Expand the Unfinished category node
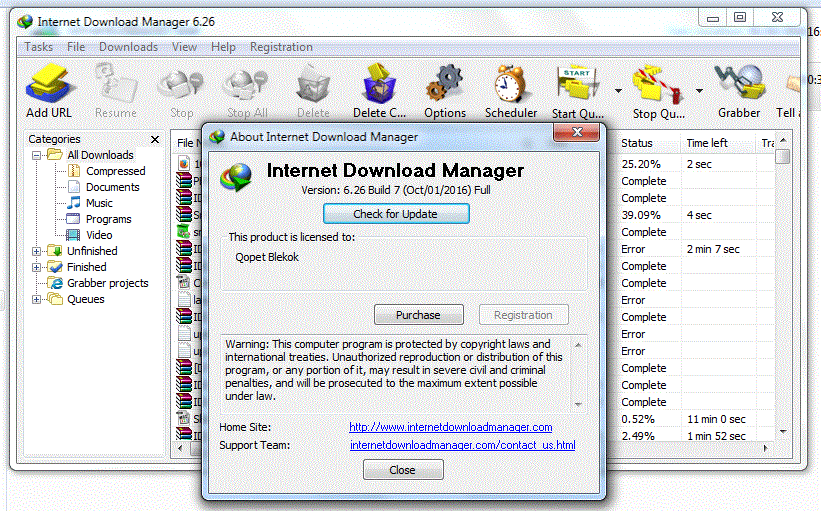The height and width of the screenshot is (511, 821). pos(36,251)
